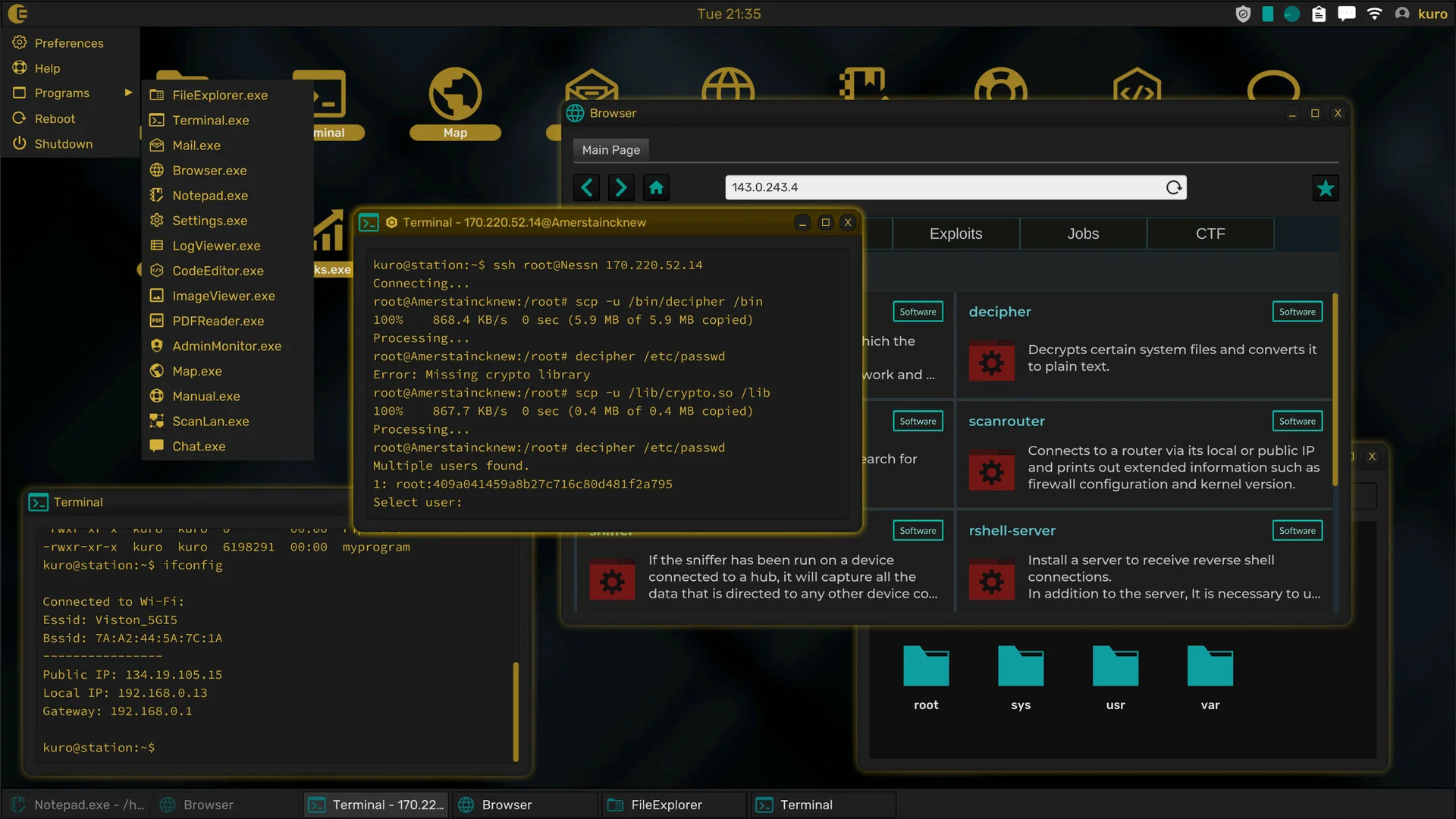This screenshot has height=819, width=1456.
Task: Click the rshell-server gear icon
Action: [991, 580]
